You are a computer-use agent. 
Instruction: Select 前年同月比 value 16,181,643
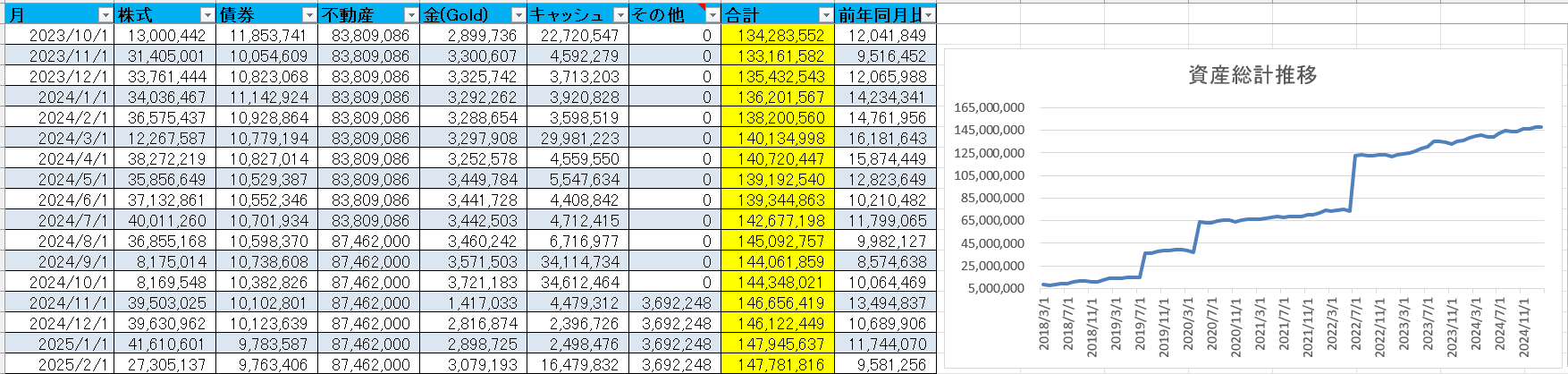click(x=886, y=139)
